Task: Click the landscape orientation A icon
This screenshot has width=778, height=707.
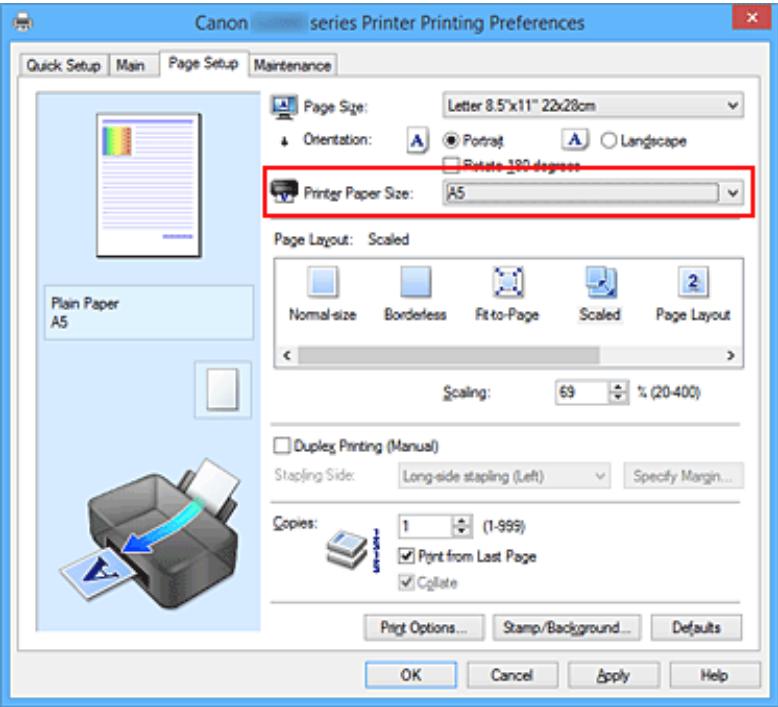Action: click(572, 139)
